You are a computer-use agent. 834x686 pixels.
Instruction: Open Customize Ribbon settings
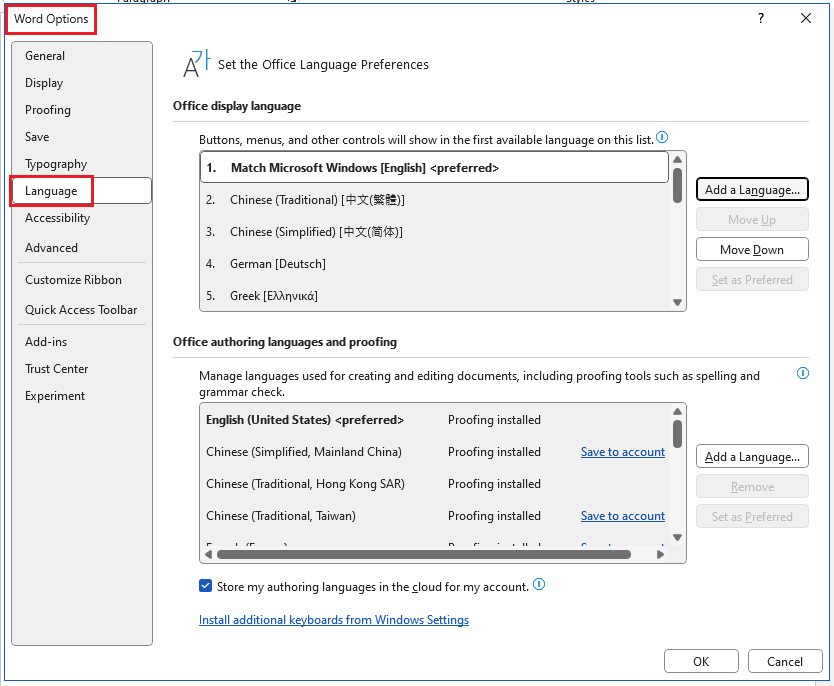click(81, 280)
